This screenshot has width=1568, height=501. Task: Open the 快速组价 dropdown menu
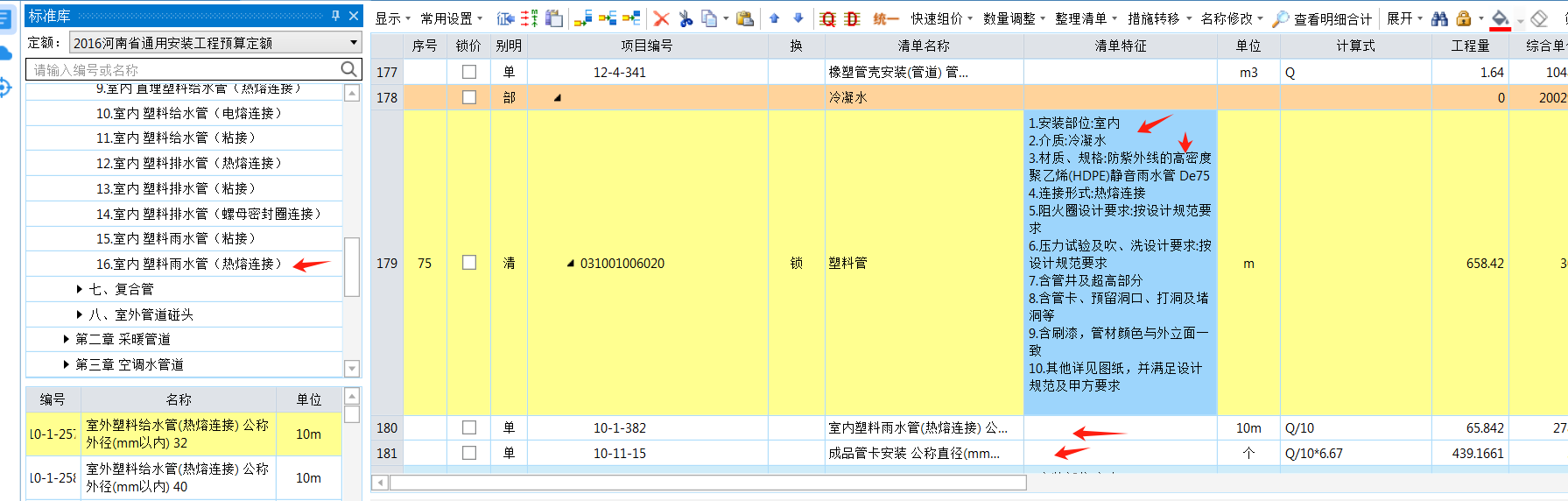click(x=941, y=18)
